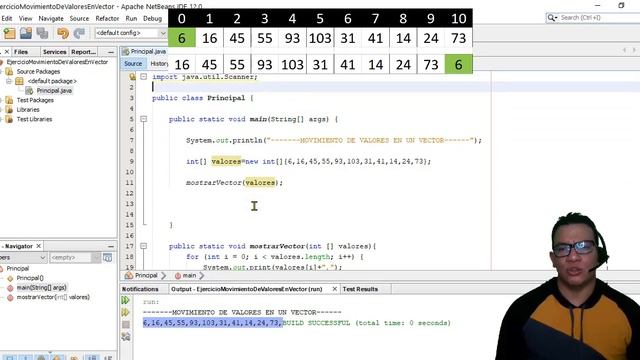Minimize the Navigator panel
The width and height of the screenshot is (640, 360).
111,247
